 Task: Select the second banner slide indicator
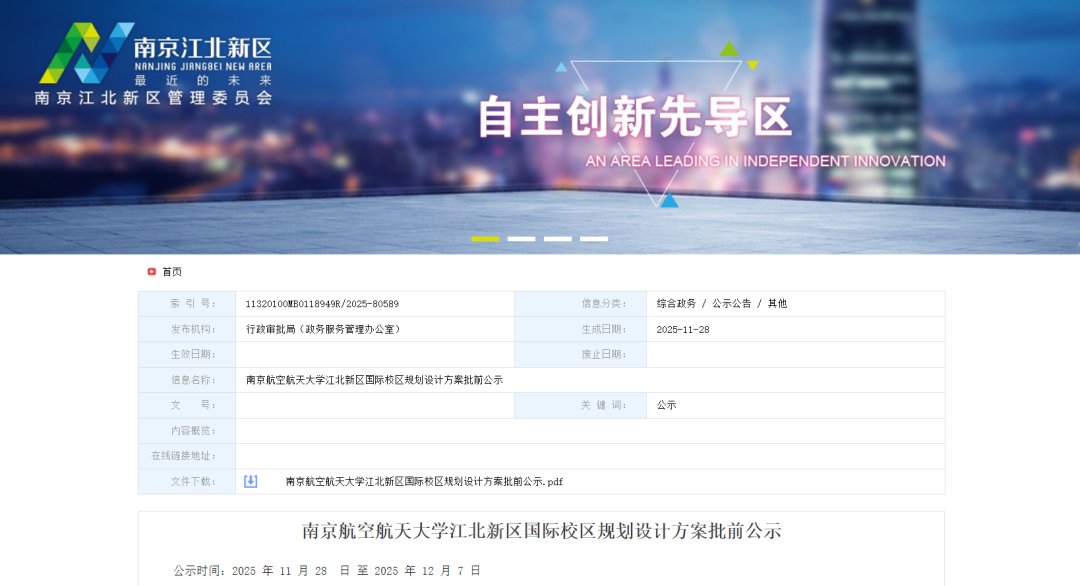(521, 239)
